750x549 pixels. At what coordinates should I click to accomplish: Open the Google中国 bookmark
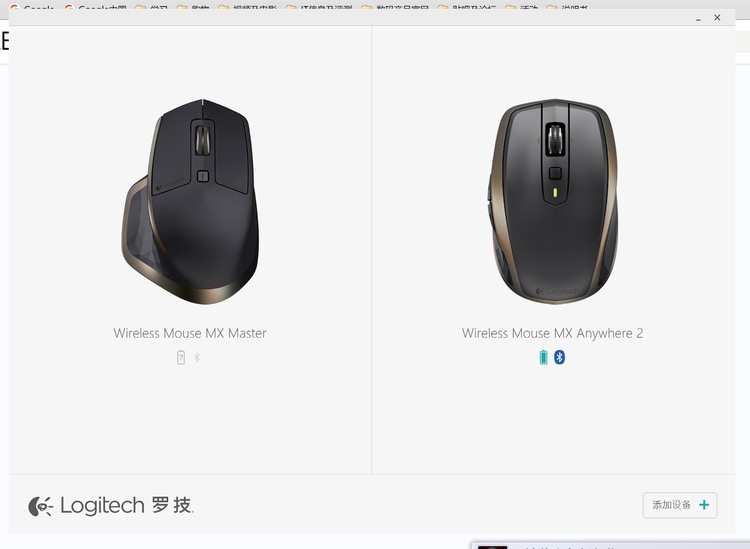coord(96,8)
